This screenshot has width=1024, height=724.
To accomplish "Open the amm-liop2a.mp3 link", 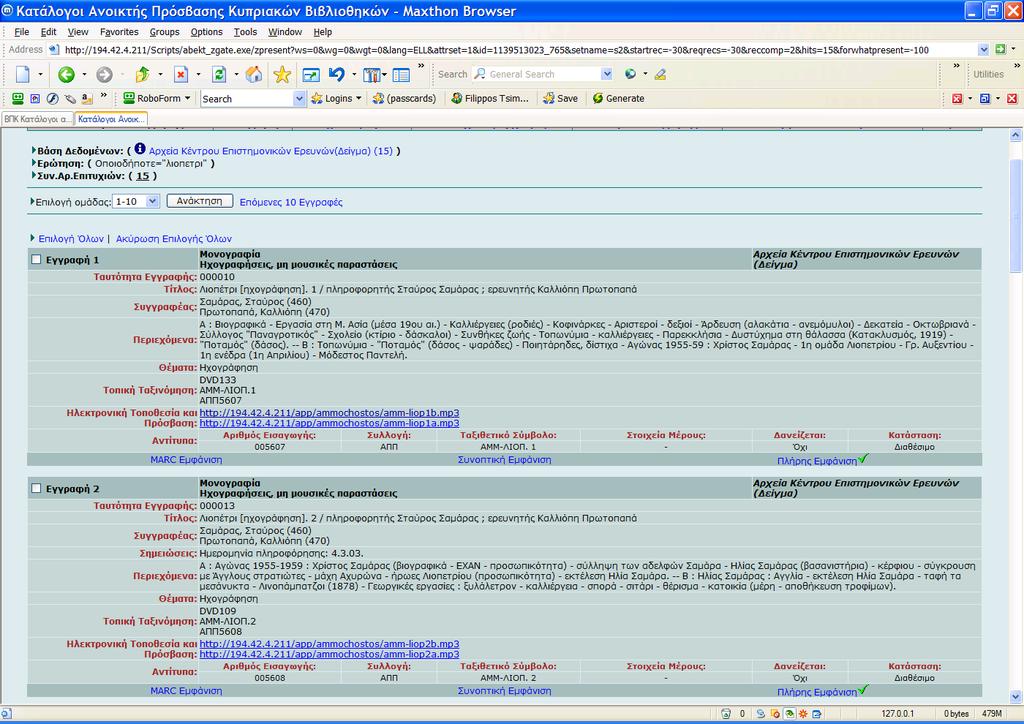I will point(329,654).
